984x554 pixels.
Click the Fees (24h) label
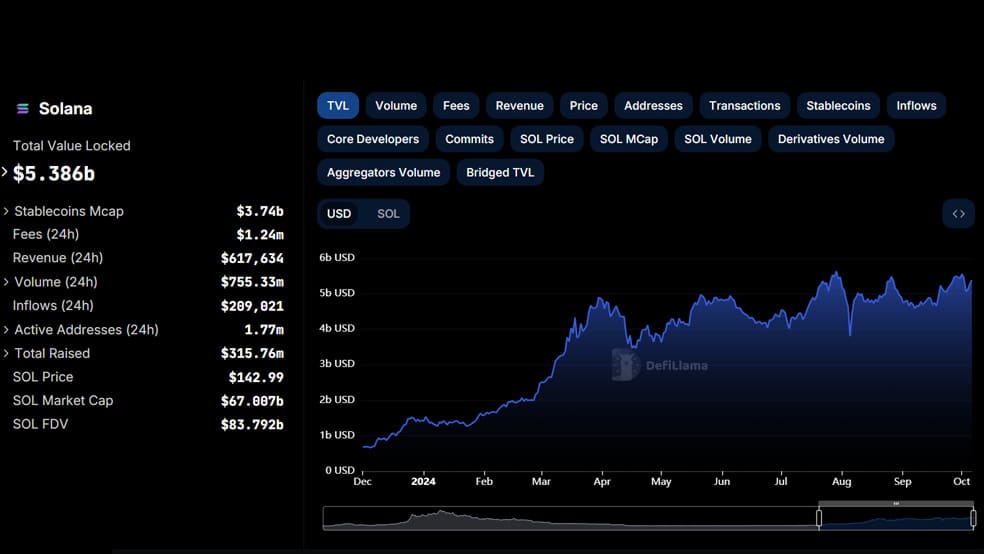(46, 235)
